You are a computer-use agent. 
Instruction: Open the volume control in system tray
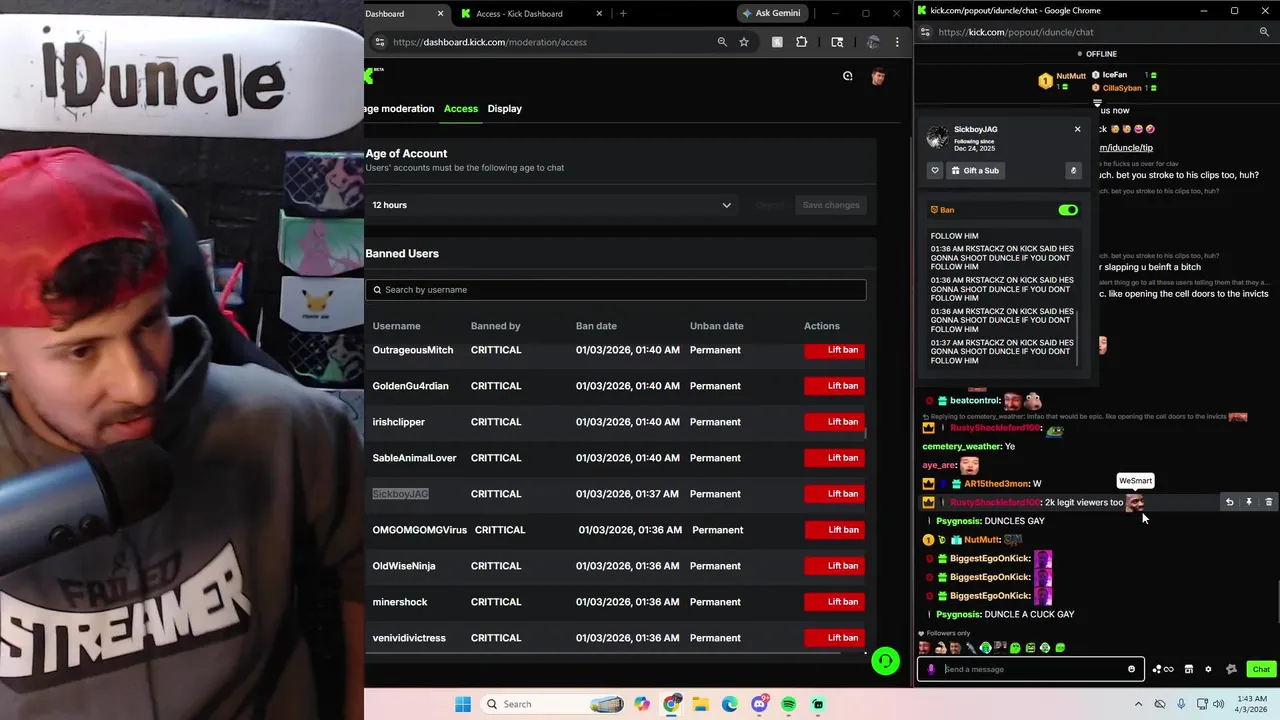pos(1219,704)
